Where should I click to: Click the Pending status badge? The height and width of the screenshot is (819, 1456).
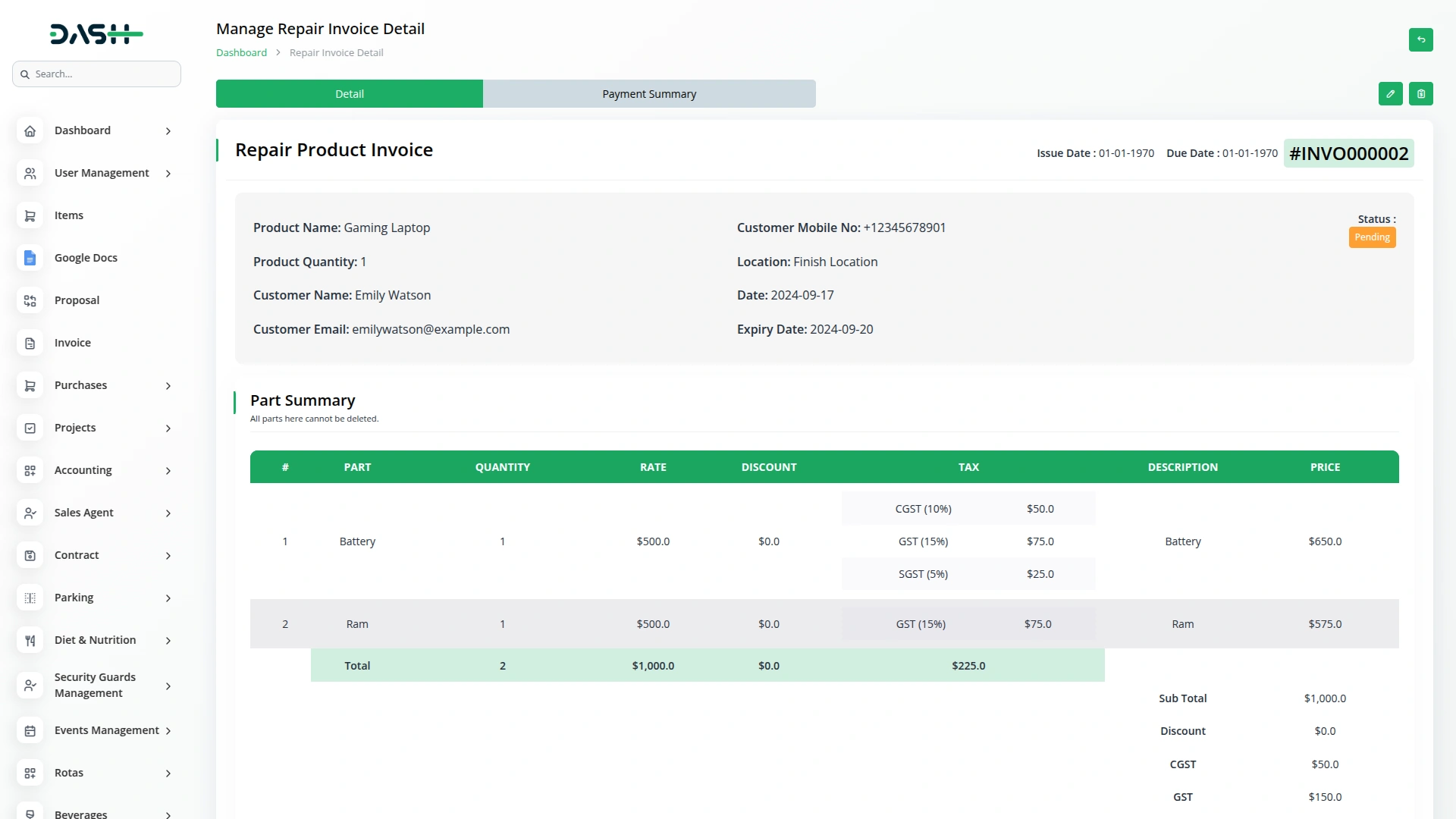1372,237
